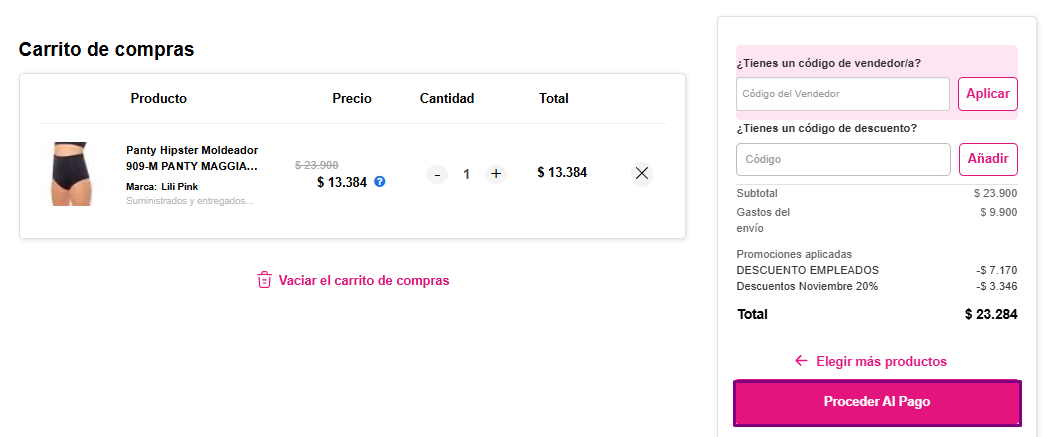The width and height of the screenshot is (1045, 437).
Task: Open the Panty Hipster product thumbnail
Action: pyautogui.click(x=71, y=173)
